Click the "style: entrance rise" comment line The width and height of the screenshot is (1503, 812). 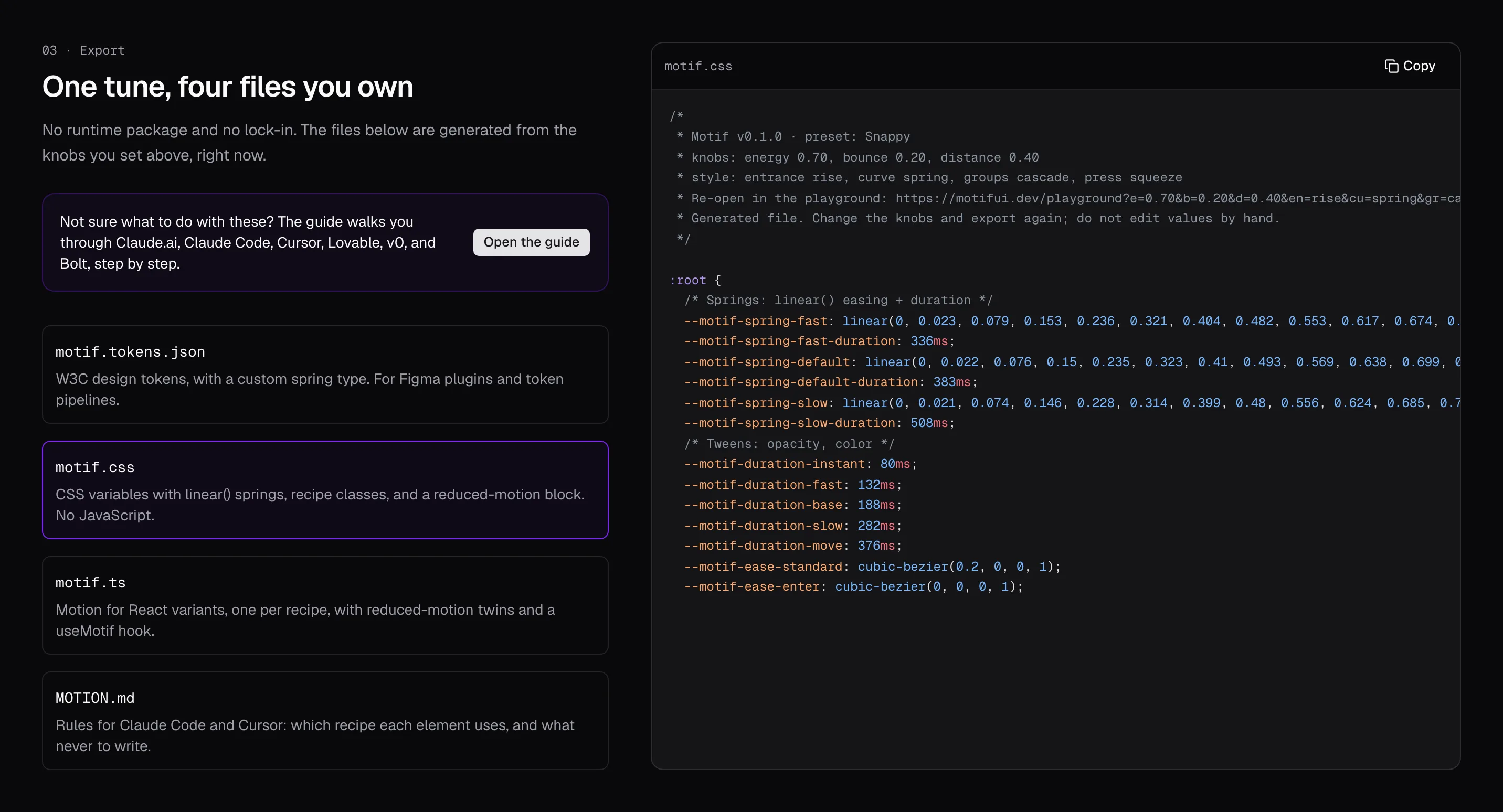929,177
